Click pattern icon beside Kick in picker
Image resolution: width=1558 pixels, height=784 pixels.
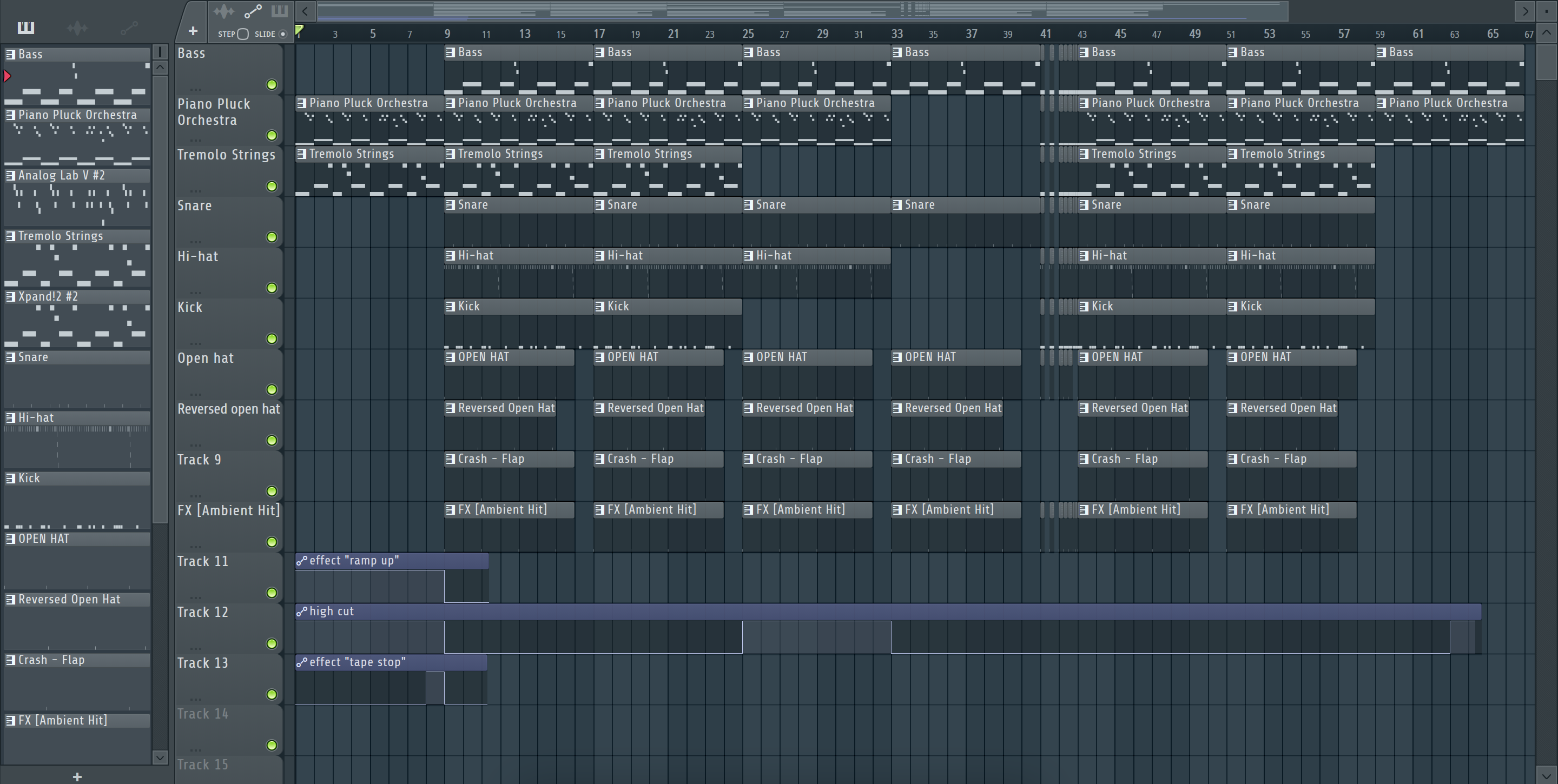pyautogui.click(x=10, y=478)
